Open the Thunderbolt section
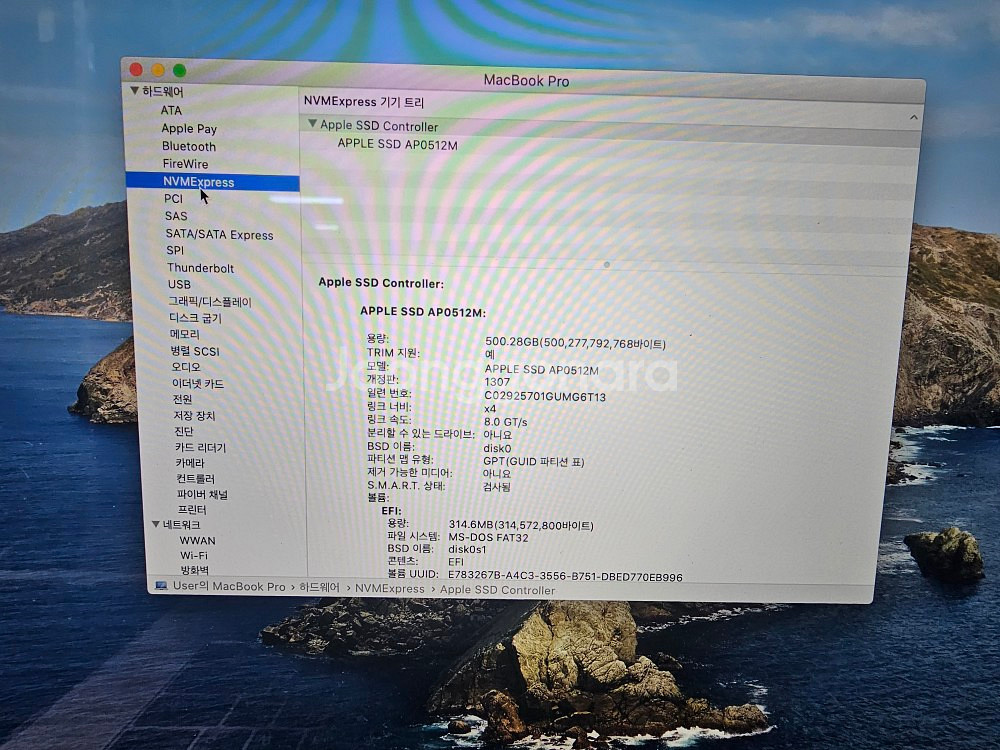This screenshot has height=750, width=1000. click(x=200, y=268)
